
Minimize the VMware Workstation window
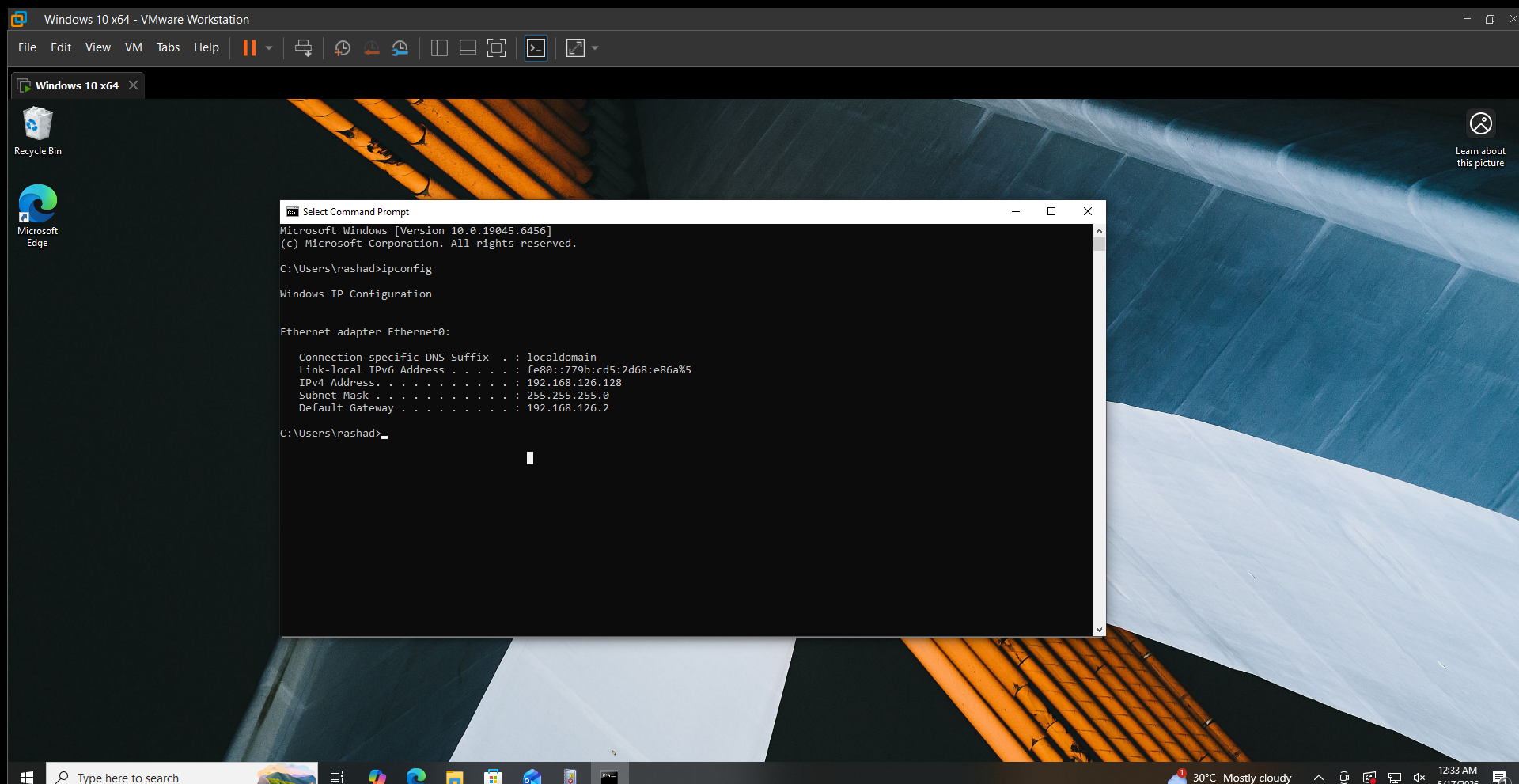point(1467,19)
